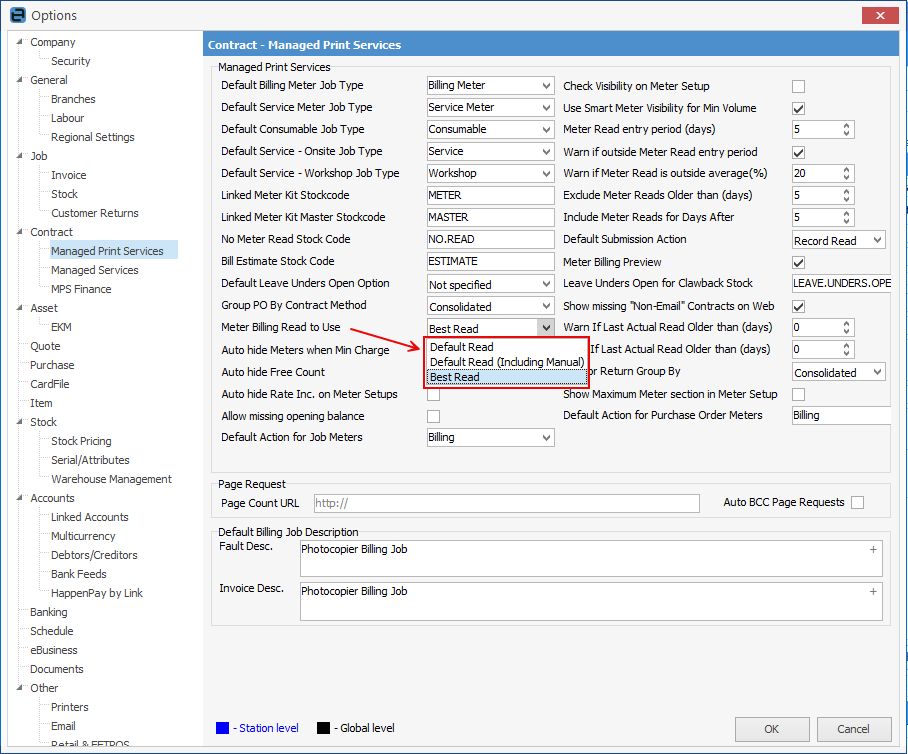Select Regional Settings in the tree
The height and width of the screenshot is (754, 908).
tap(93, 137)
